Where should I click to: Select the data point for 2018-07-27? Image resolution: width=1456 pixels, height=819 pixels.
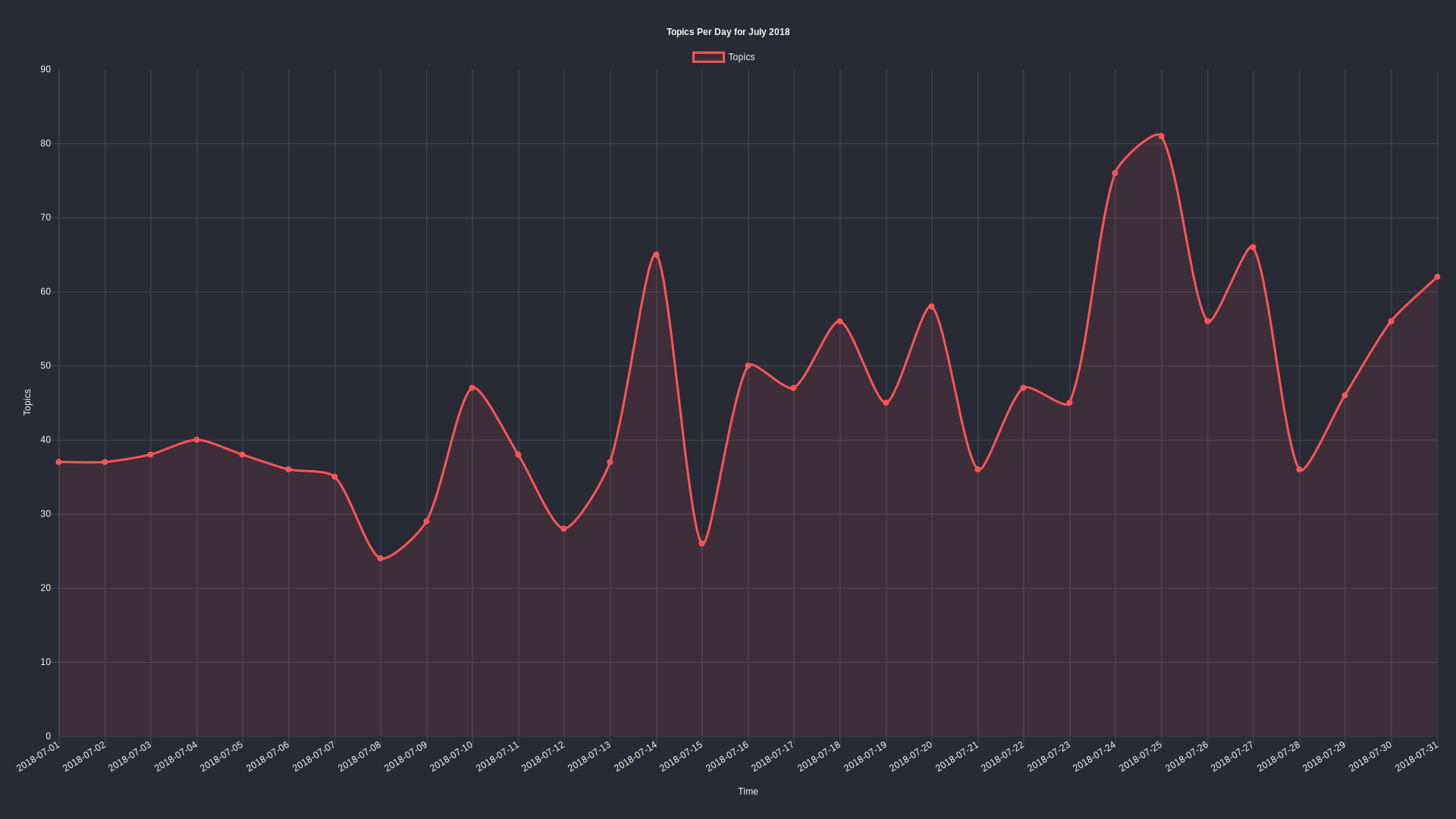[1253, 247]
